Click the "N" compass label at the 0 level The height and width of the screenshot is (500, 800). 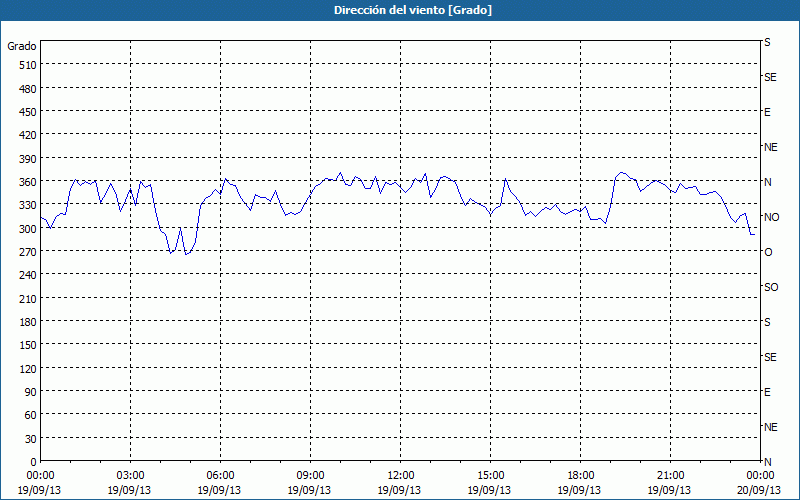[x=767, y=462]
